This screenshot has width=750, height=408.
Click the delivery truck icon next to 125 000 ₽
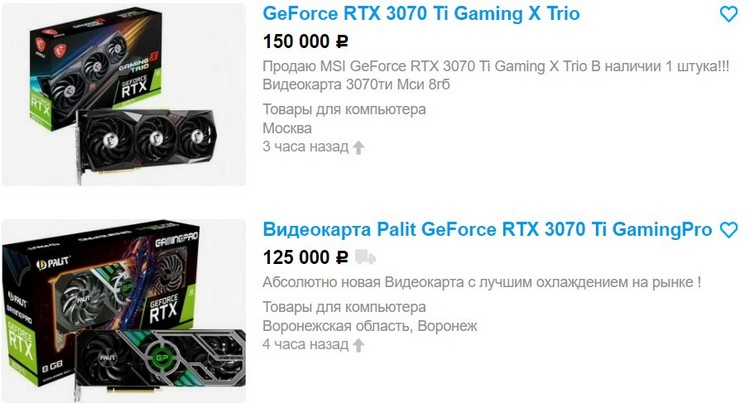point(365,258)
